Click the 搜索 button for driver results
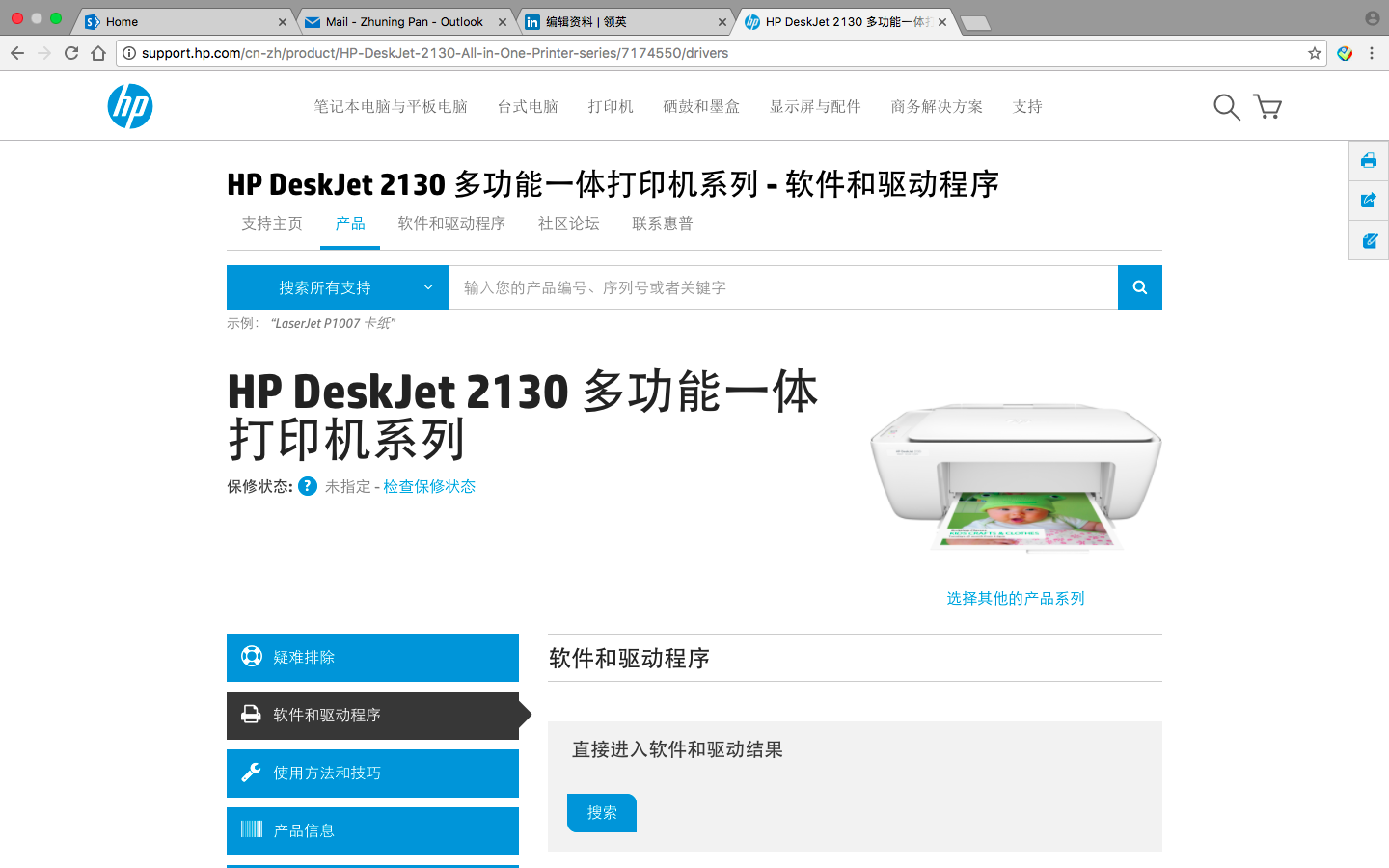Screen dimensions: 1389x868 [x=601, y=813]
